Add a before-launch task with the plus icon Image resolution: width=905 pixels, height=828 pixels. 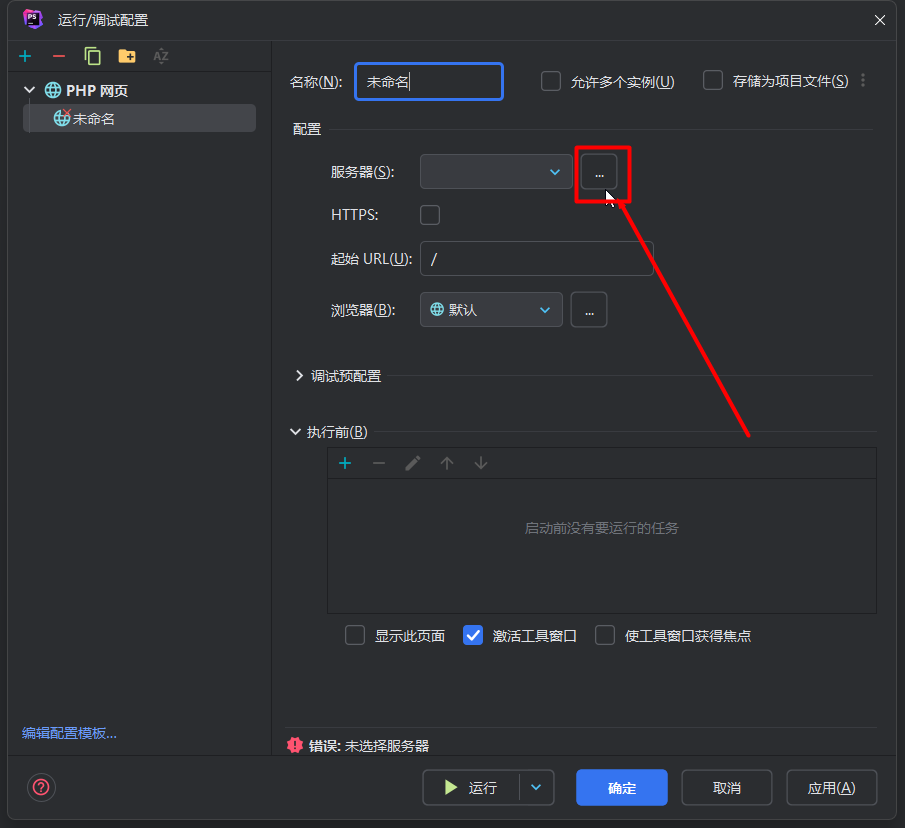[x=345, y=463]
